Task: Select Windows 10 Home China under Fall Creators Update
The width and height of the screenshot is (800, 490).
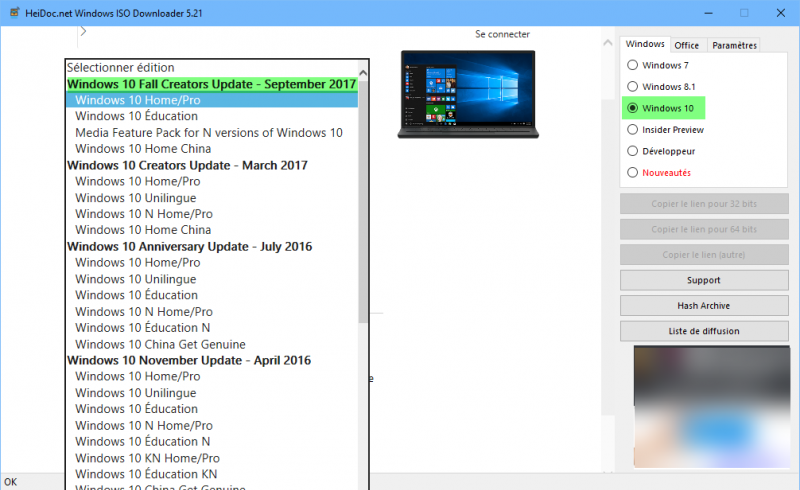Action: tap(212, 149)
